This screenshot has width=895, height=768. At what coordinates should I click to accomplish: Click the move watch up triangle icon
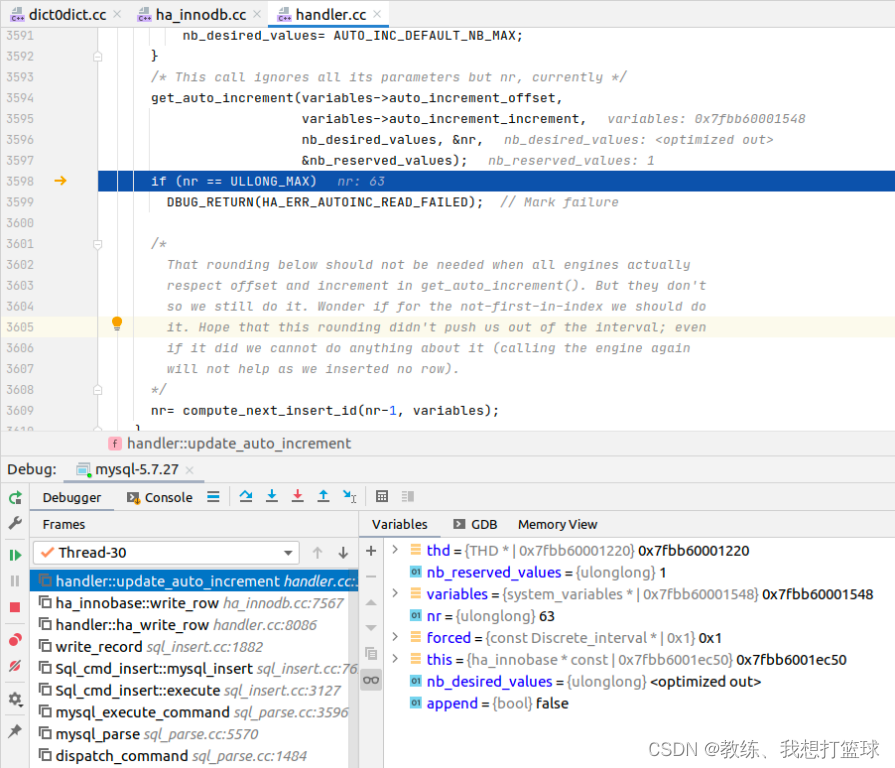point(371,603)
